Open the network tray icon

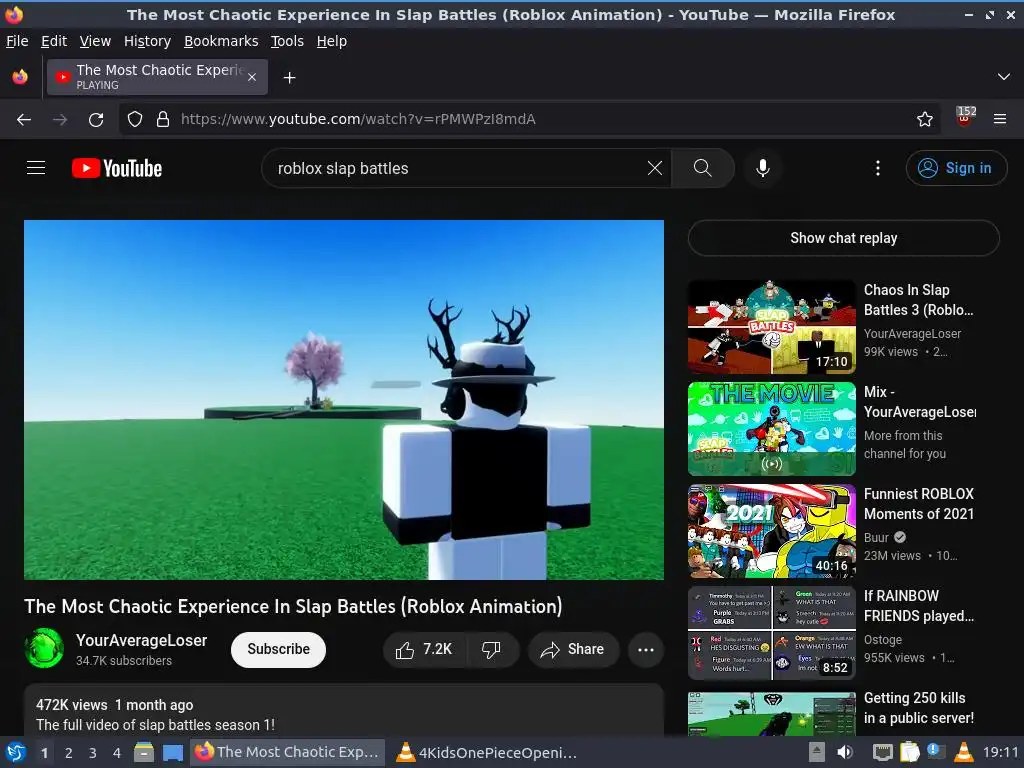click(x=882, y=752)
